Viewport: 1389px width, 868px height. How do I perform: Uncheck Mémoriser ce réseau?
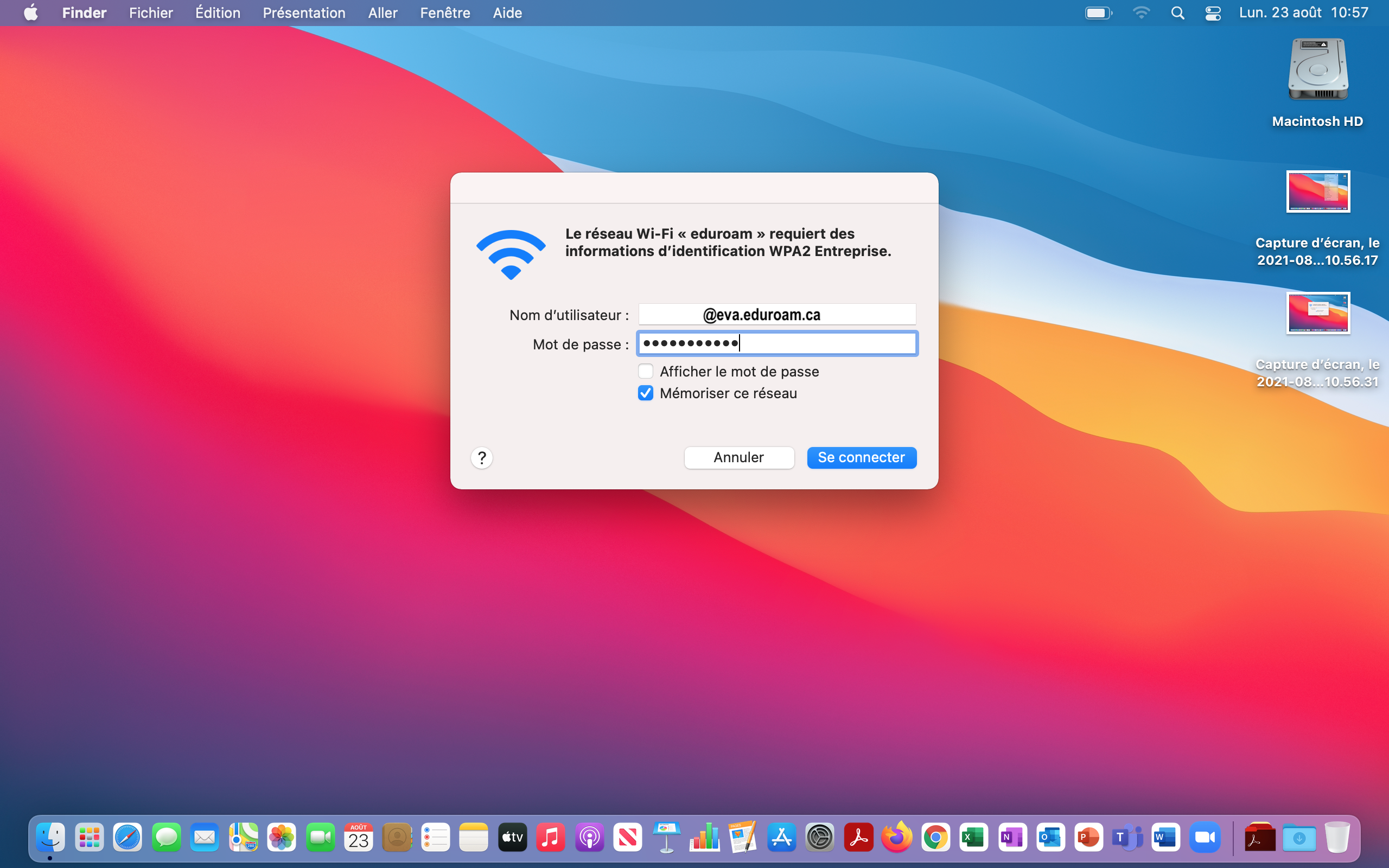(x=646, y=393)
